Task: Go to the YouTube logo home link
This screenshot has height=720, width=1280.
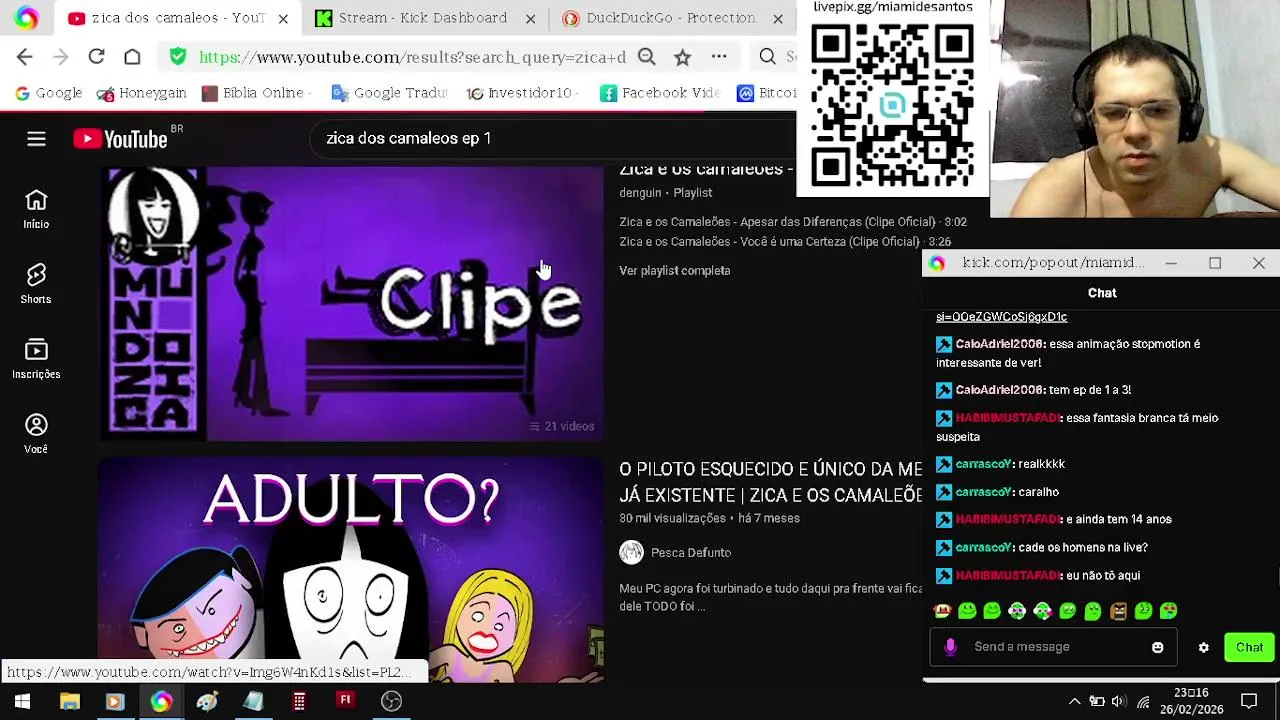Action: click(121, 139)
